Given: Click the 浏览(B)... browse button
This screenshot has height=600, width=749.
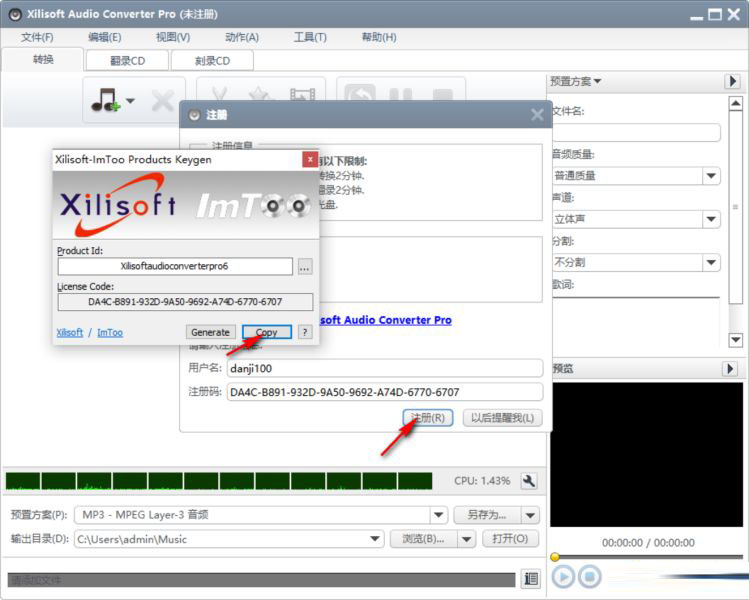Looking at the screenshot, I should point(423,539).
